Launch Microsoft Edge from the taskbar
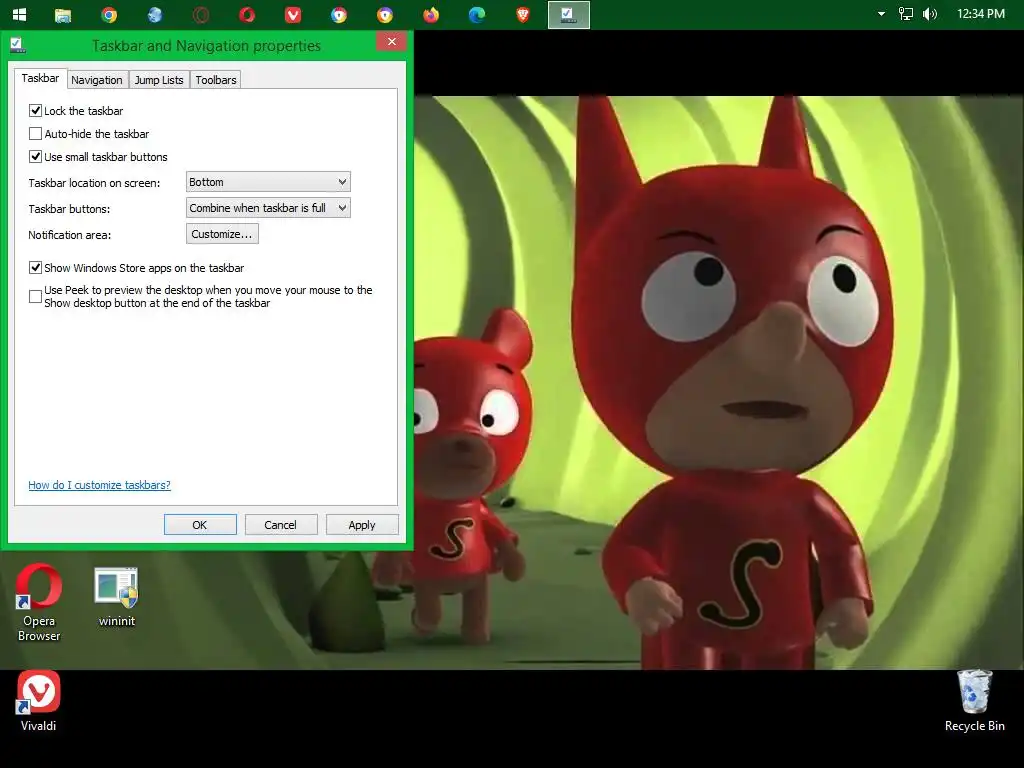The height and width of the screenshot is (768, 1024). [477, 15]
